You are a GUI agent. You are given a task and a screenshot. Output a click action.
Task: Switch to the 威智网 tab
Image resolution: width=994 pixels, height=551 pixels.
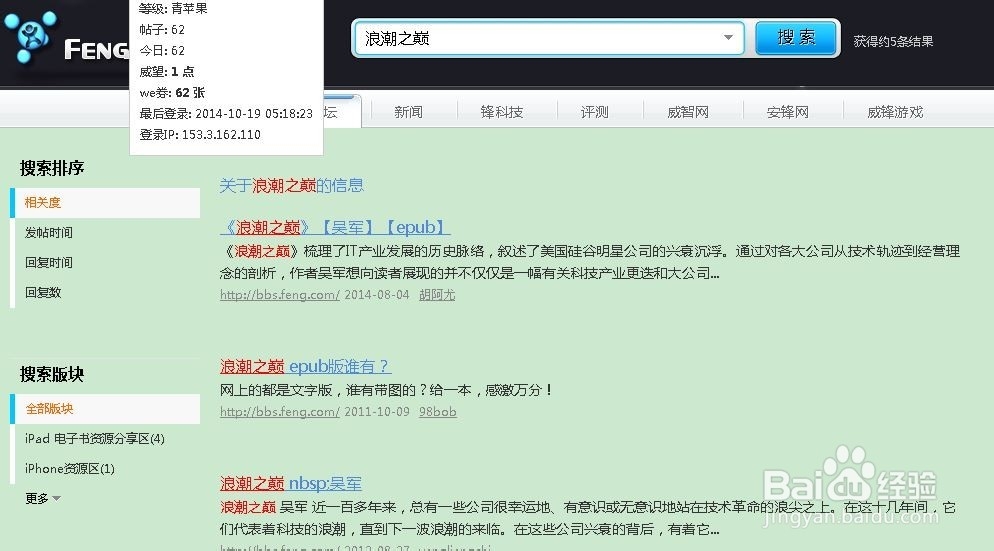pyautogui.click(x=688, y=112)
